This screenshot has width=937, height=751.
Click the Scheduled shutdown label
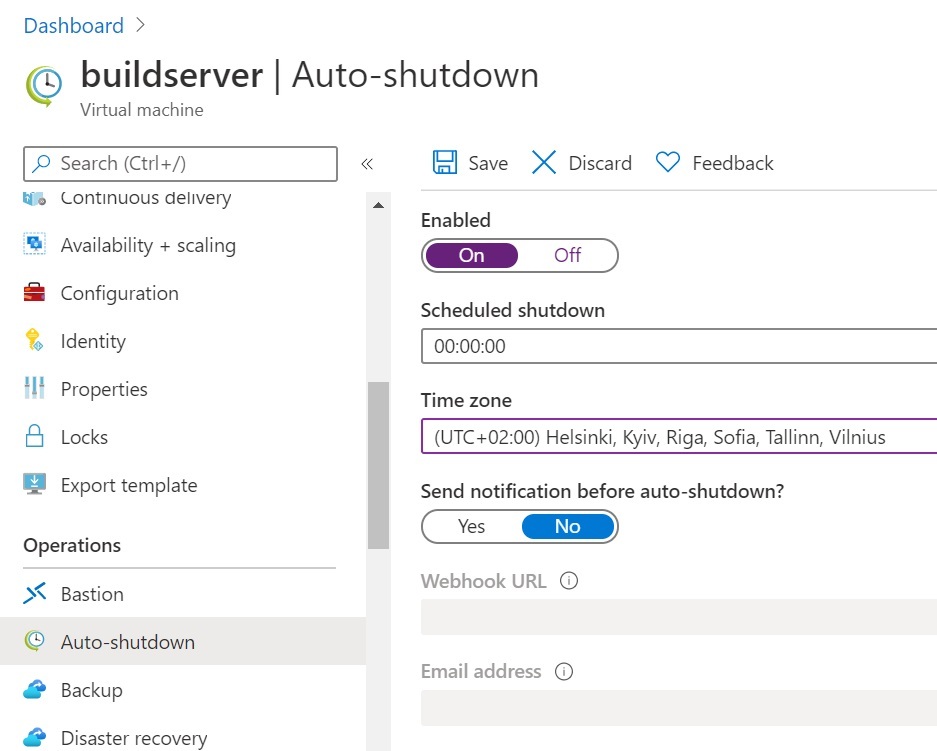point(513,310)
